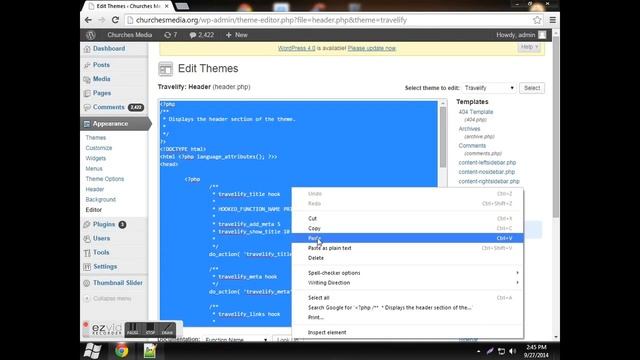Click admin avatar next to Howdy, admin

pos(542,35)
